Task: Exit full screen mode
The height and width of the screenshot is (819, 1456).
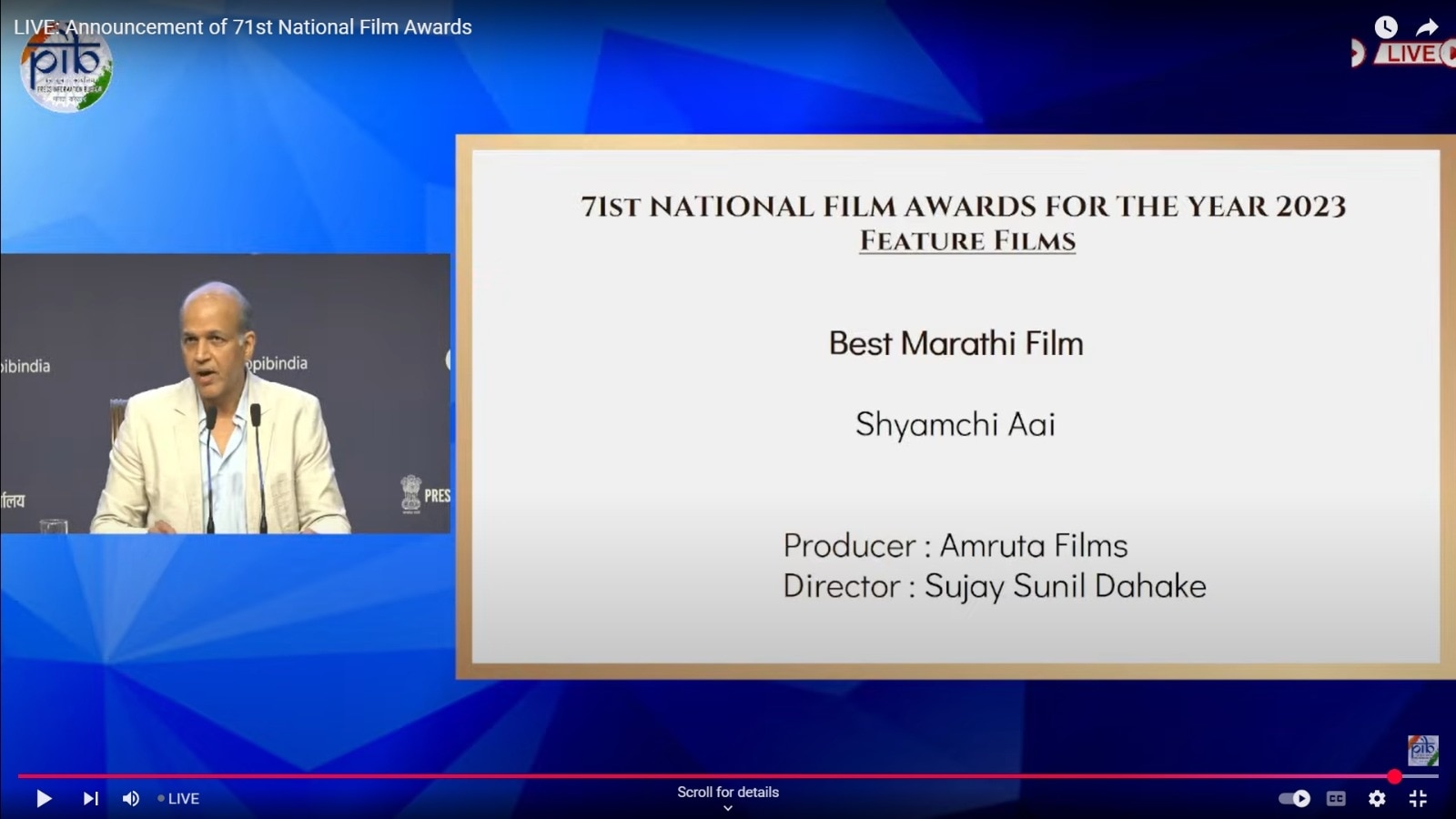Action: 1418,798
